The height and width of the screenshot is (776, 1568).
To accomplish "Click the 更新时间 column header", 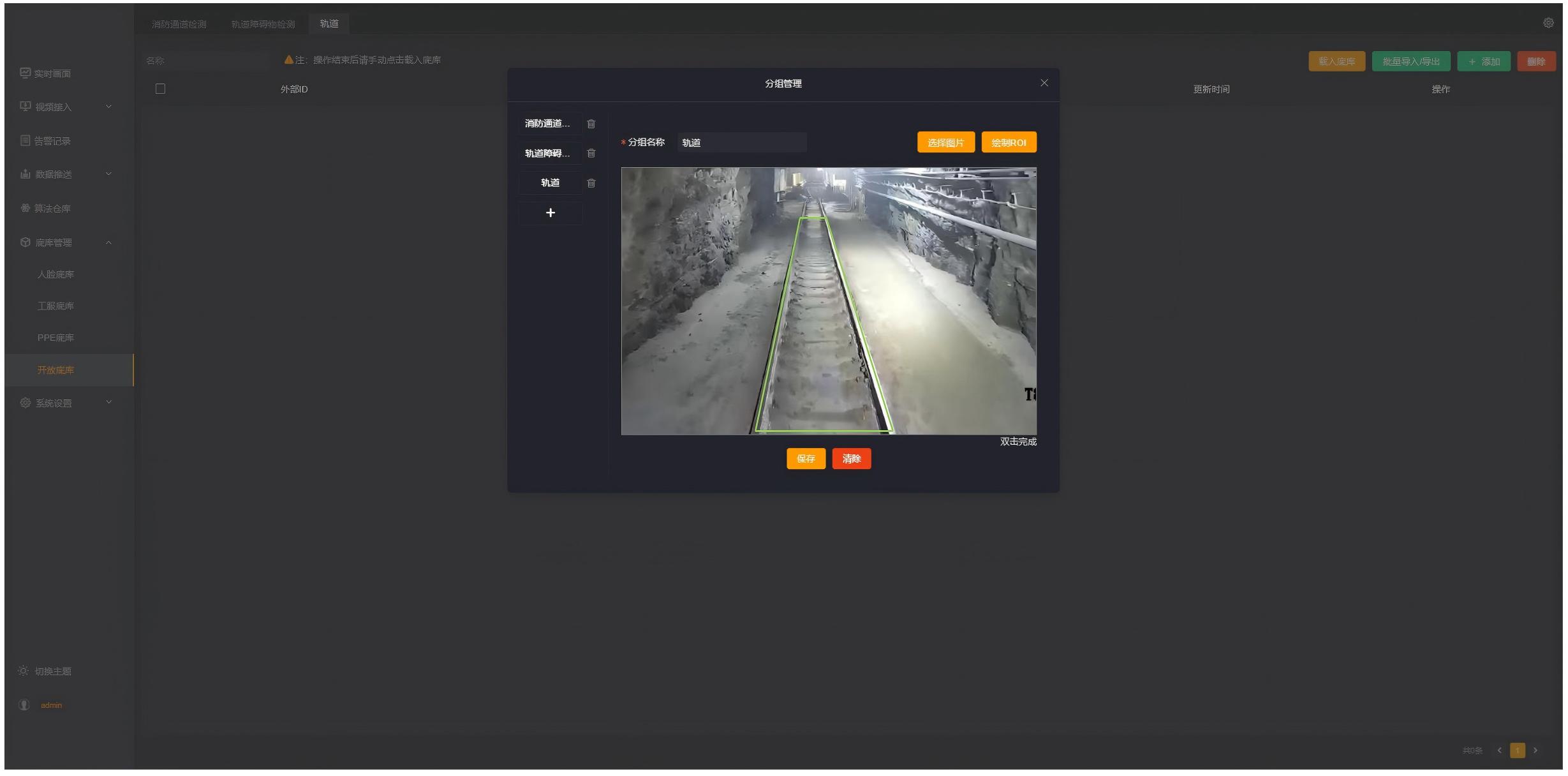I will 1211,89.
